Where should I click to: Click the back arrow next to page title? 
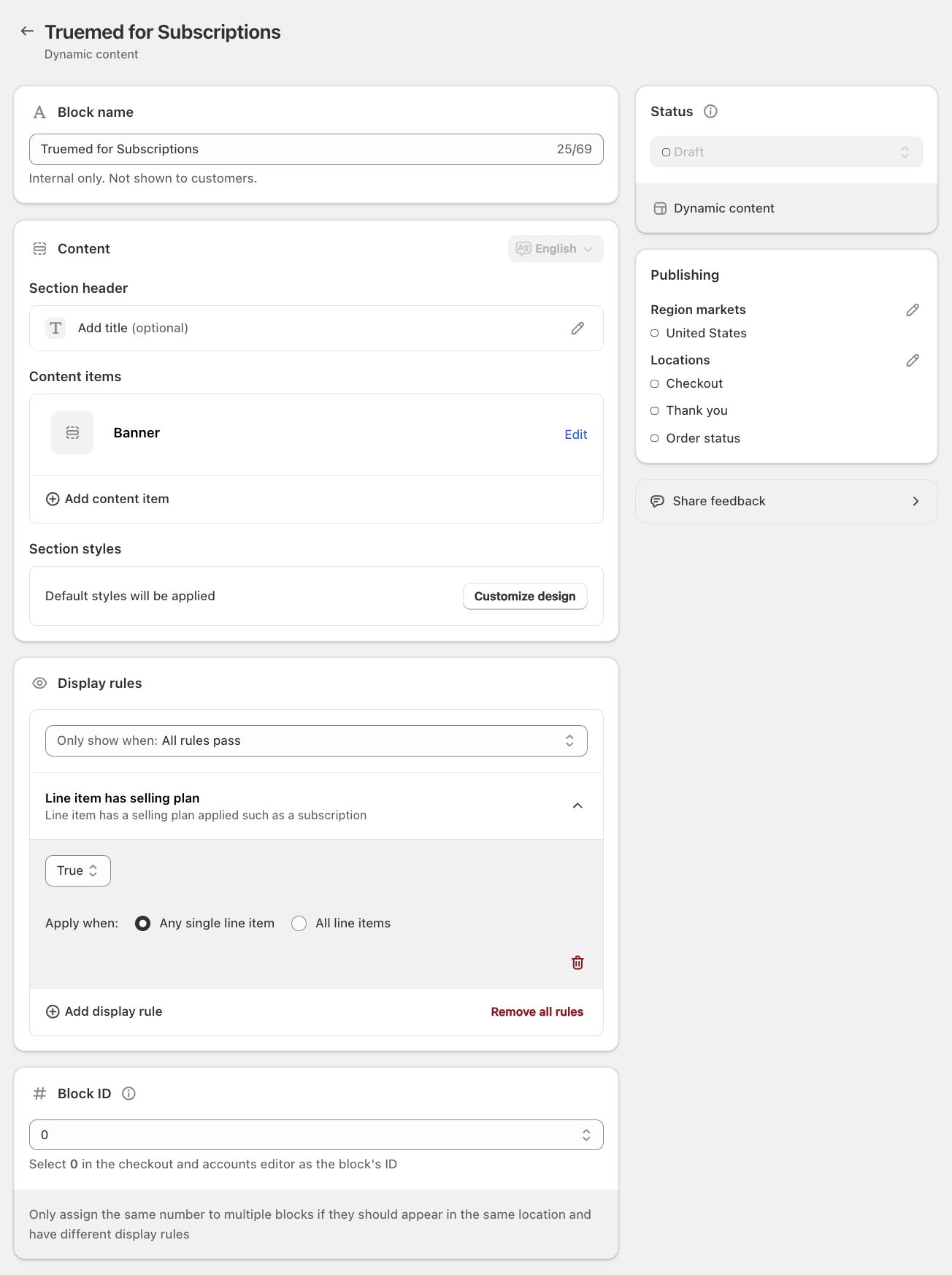[27, 31]
